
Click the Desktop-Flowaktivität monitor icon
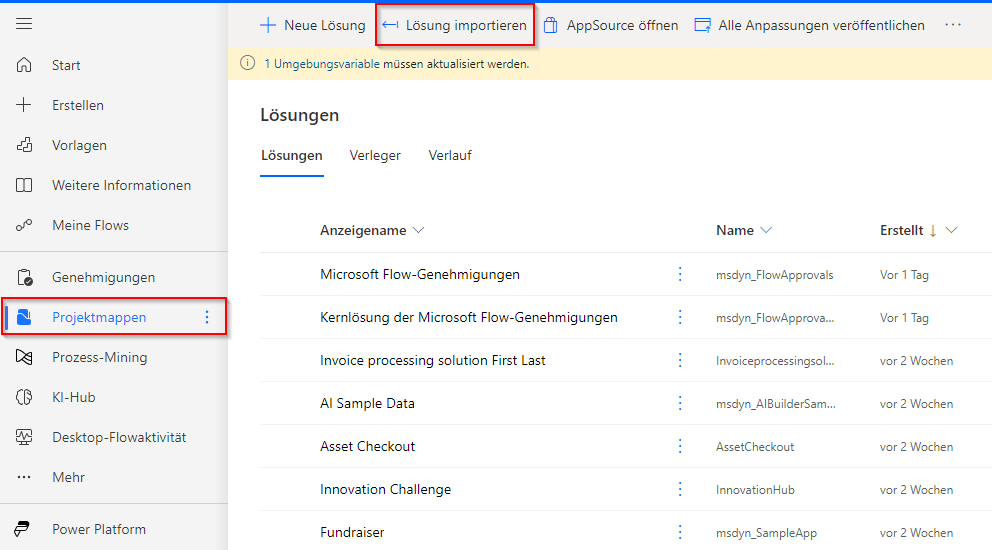pos(24,437)
